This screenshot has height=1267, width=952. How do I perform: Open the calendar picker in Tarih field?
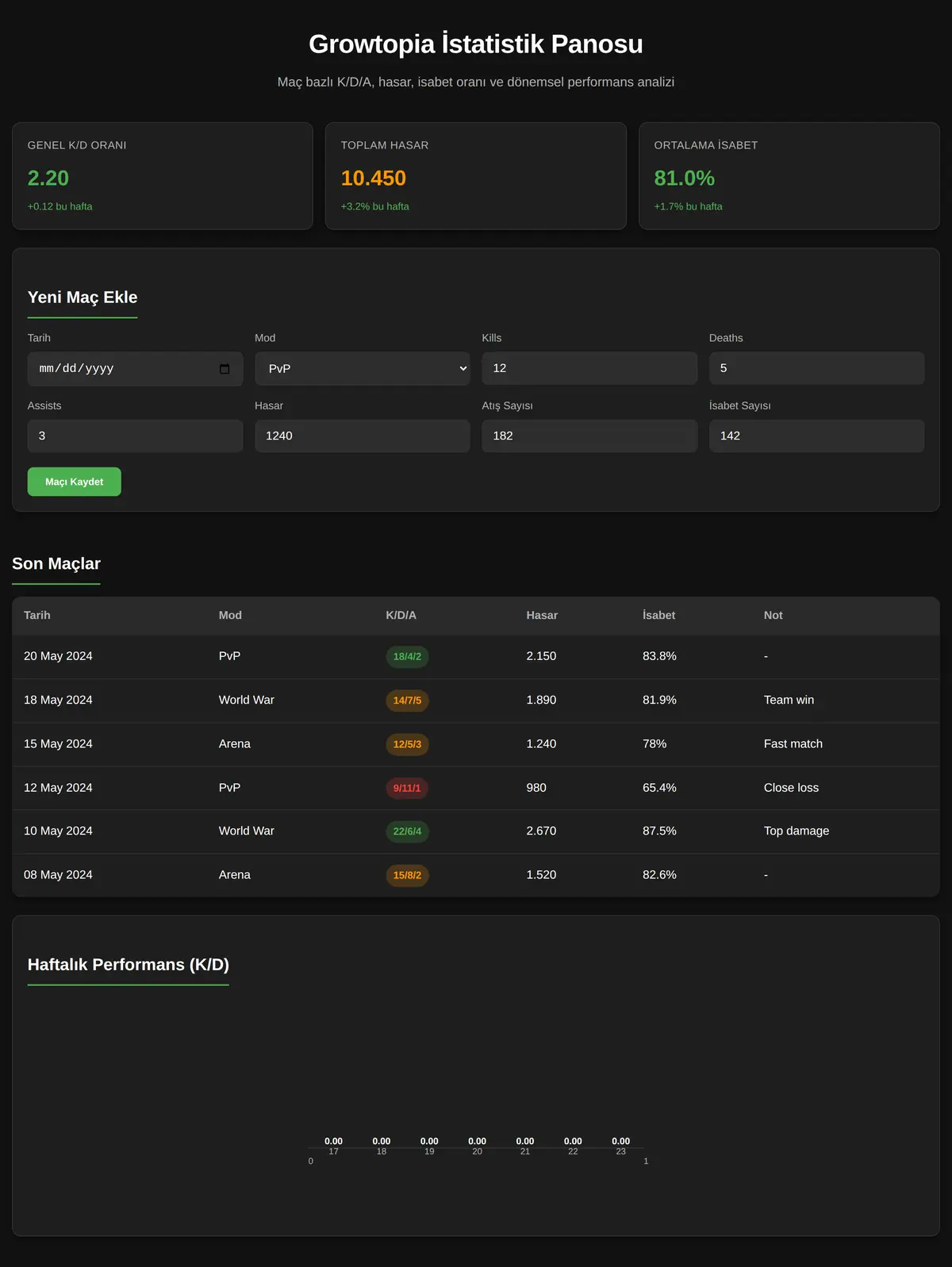tap(225, 369)
